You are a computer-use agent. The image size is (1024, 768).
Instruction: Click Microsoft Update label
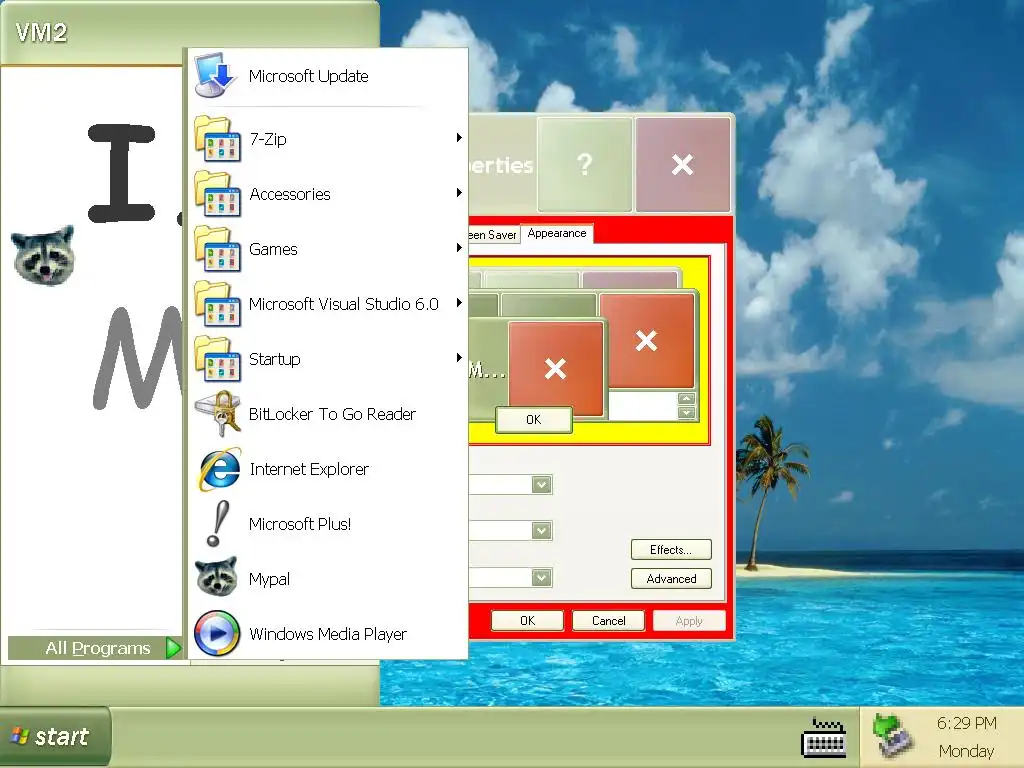(x=308, y=76)
